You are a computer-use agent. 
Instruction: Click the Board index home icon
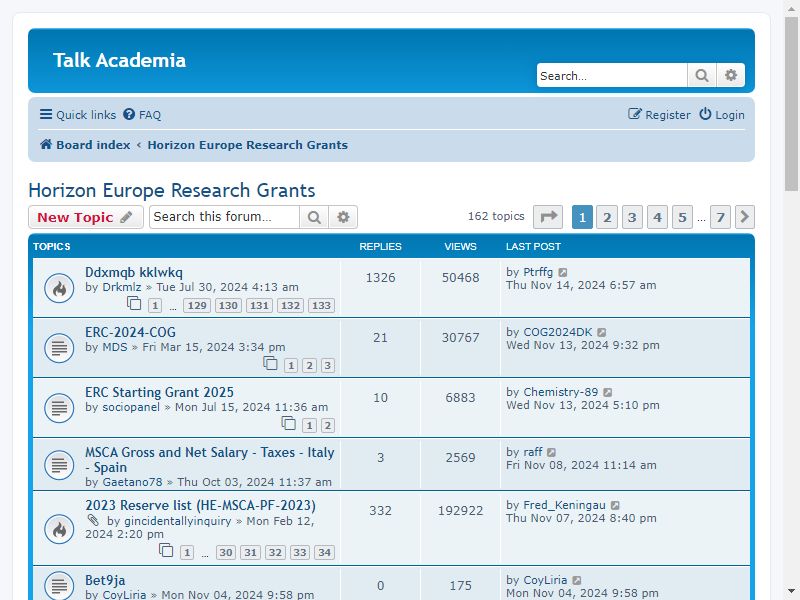46,144
